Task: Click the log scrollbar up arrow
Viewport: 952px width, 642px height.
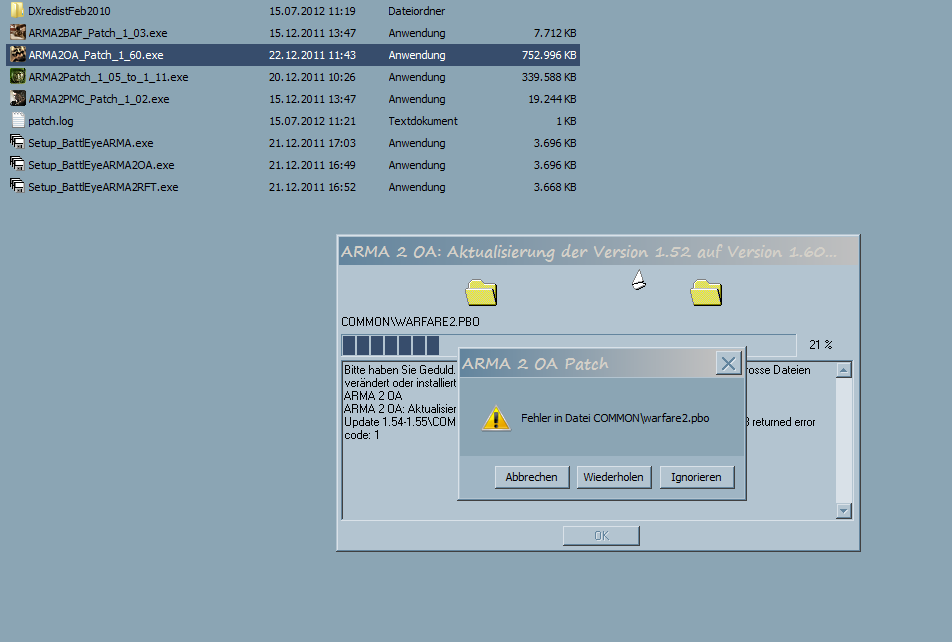Action: pos(843,370)
